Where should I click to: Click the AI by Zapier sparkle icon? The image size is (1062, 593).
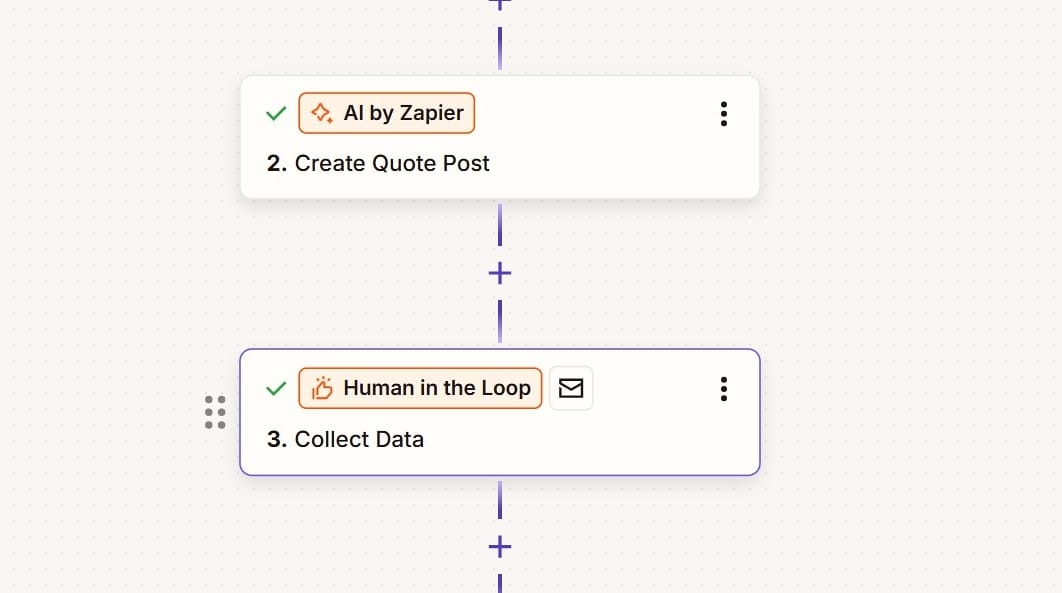pos(322,113)
